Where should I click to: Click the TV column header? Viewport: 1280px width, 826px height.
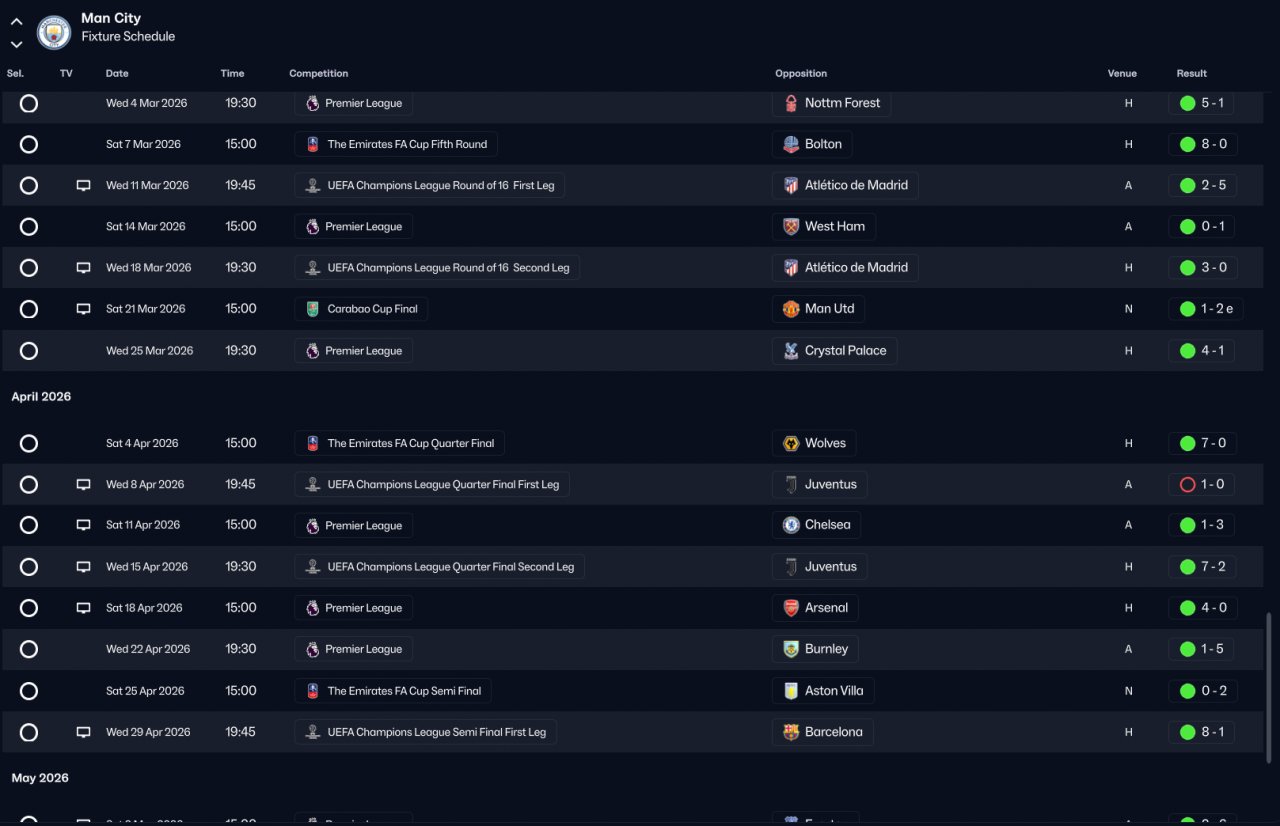click(66, 73)
